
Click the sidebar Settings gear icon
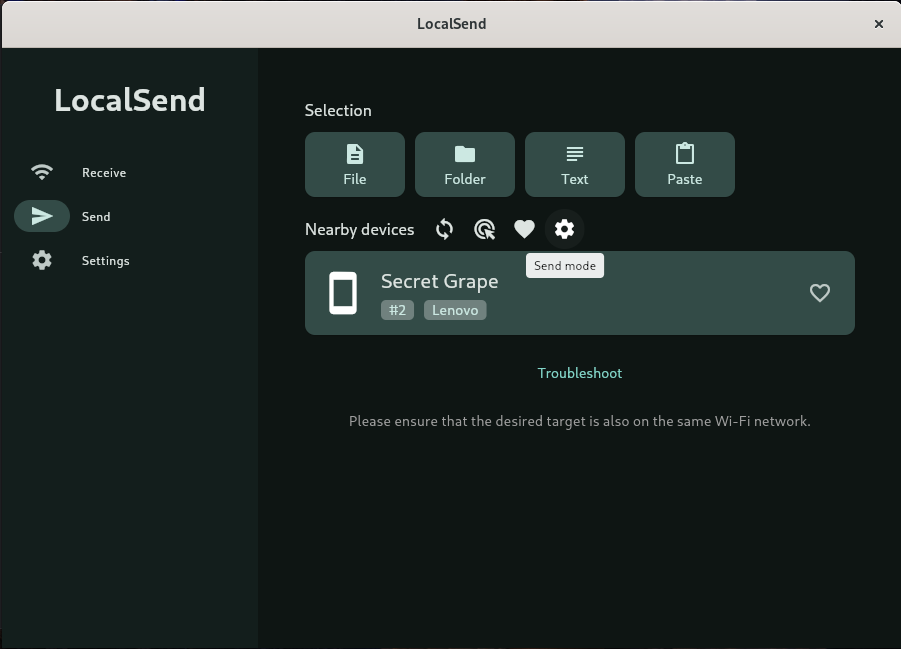[x=42, y=260]
